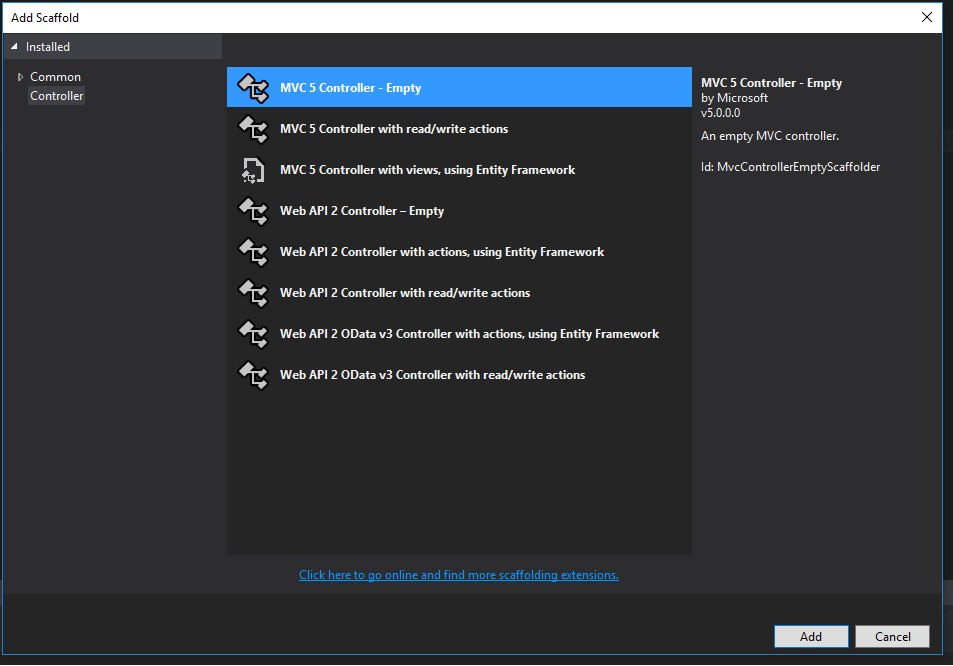Click the Cancel button
This screenshot has height=666, width=953.
point(891,636)
